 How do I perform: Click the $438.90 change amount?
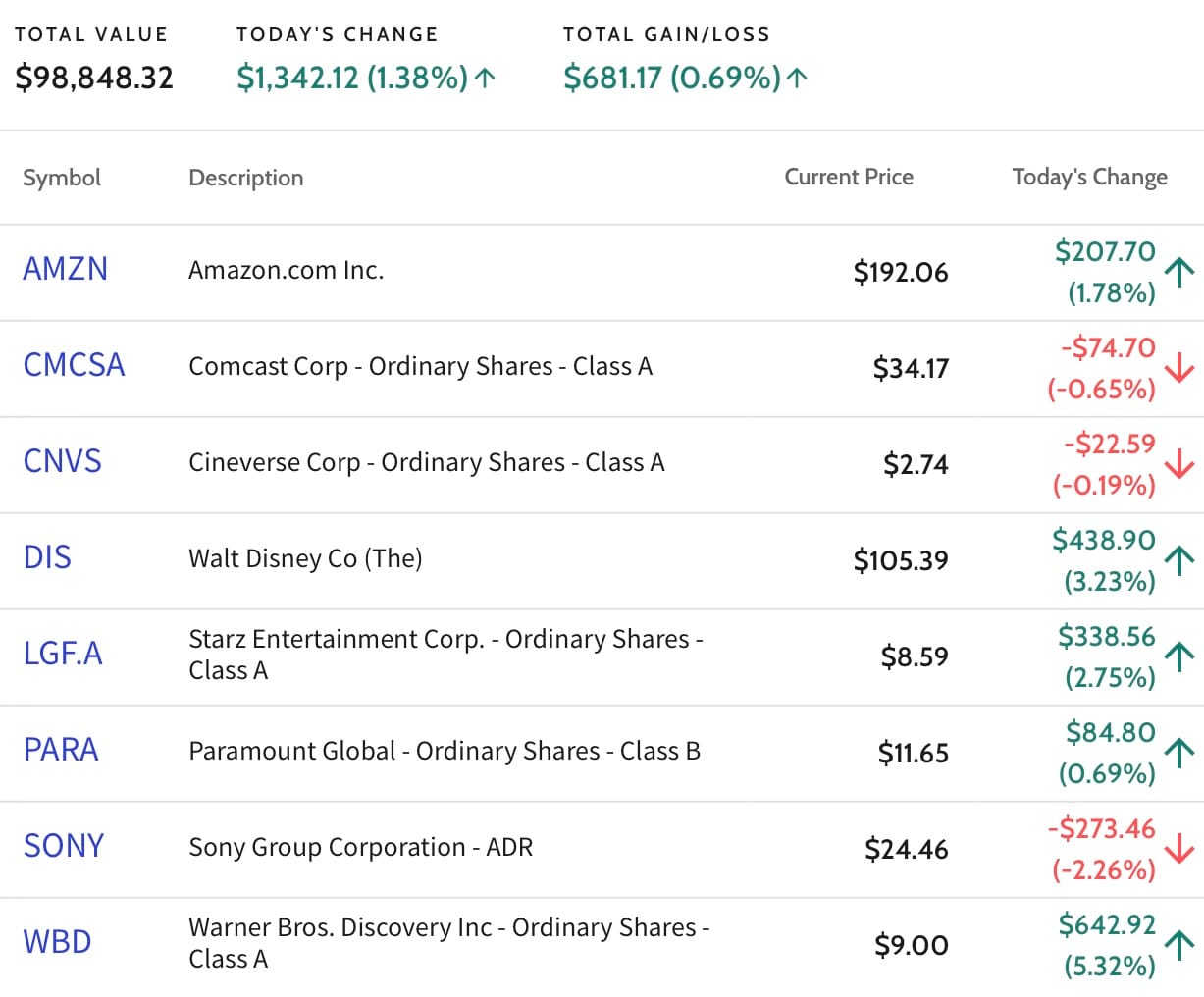coord(1104,540)
